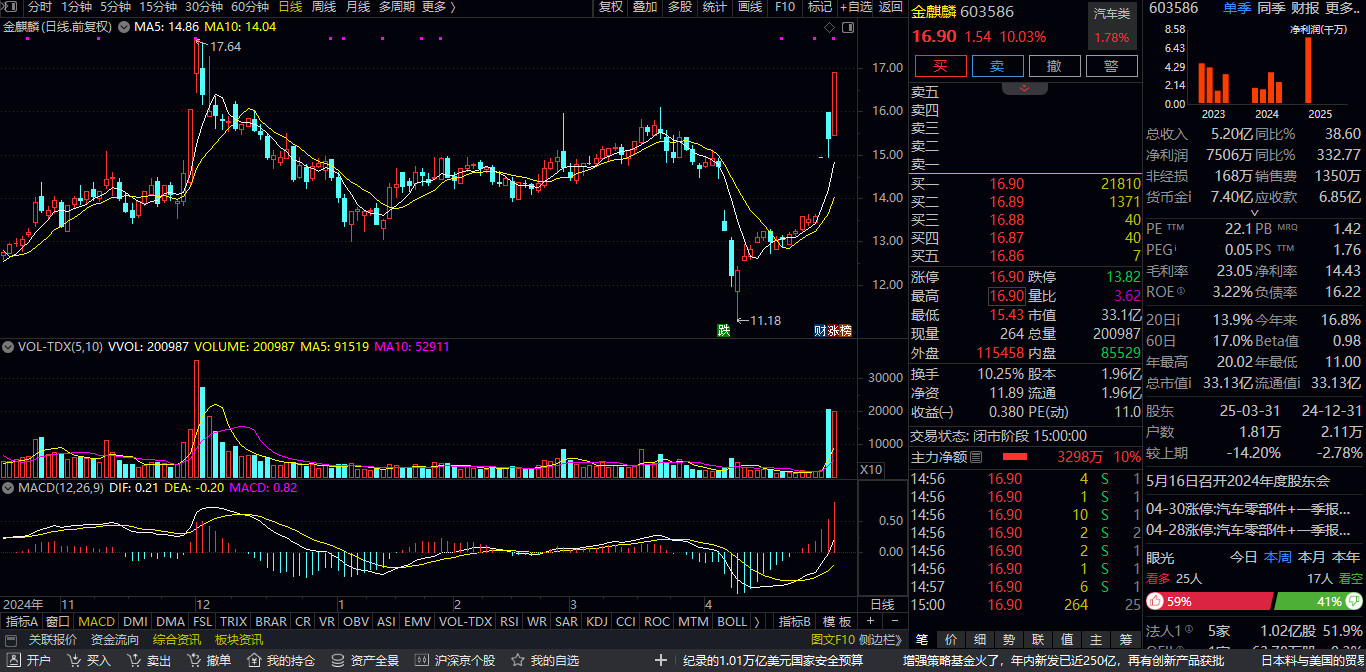Open 金麒麟 chart title dropdown arrow
Screen dimensions: 1366x672
coord(122,27)
